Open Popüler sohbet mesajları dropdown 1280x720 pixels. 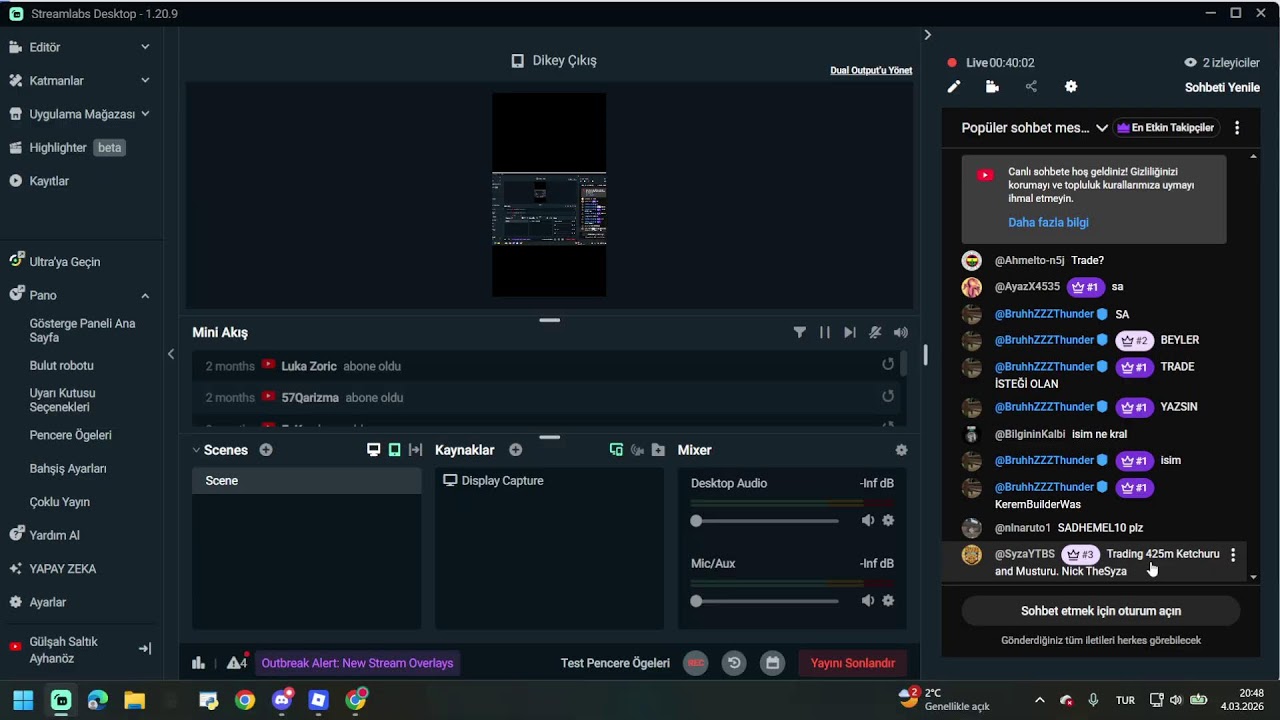(1035, 128)
